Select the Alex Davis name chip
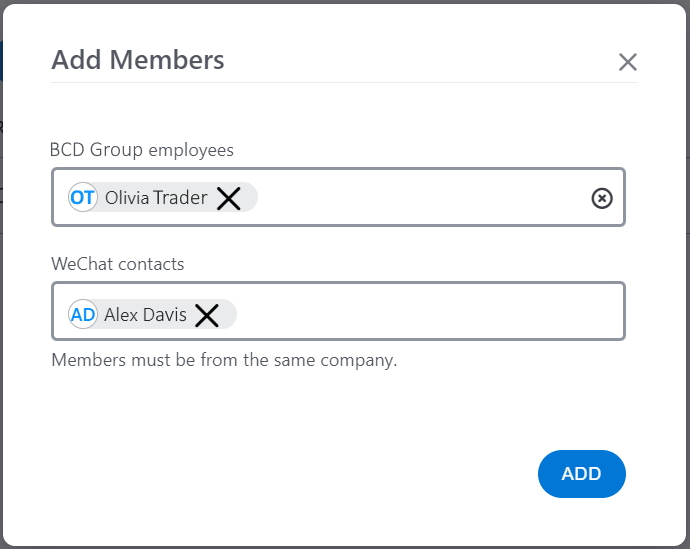This screenshot has height=549, width=690. (x=152, y=315)
